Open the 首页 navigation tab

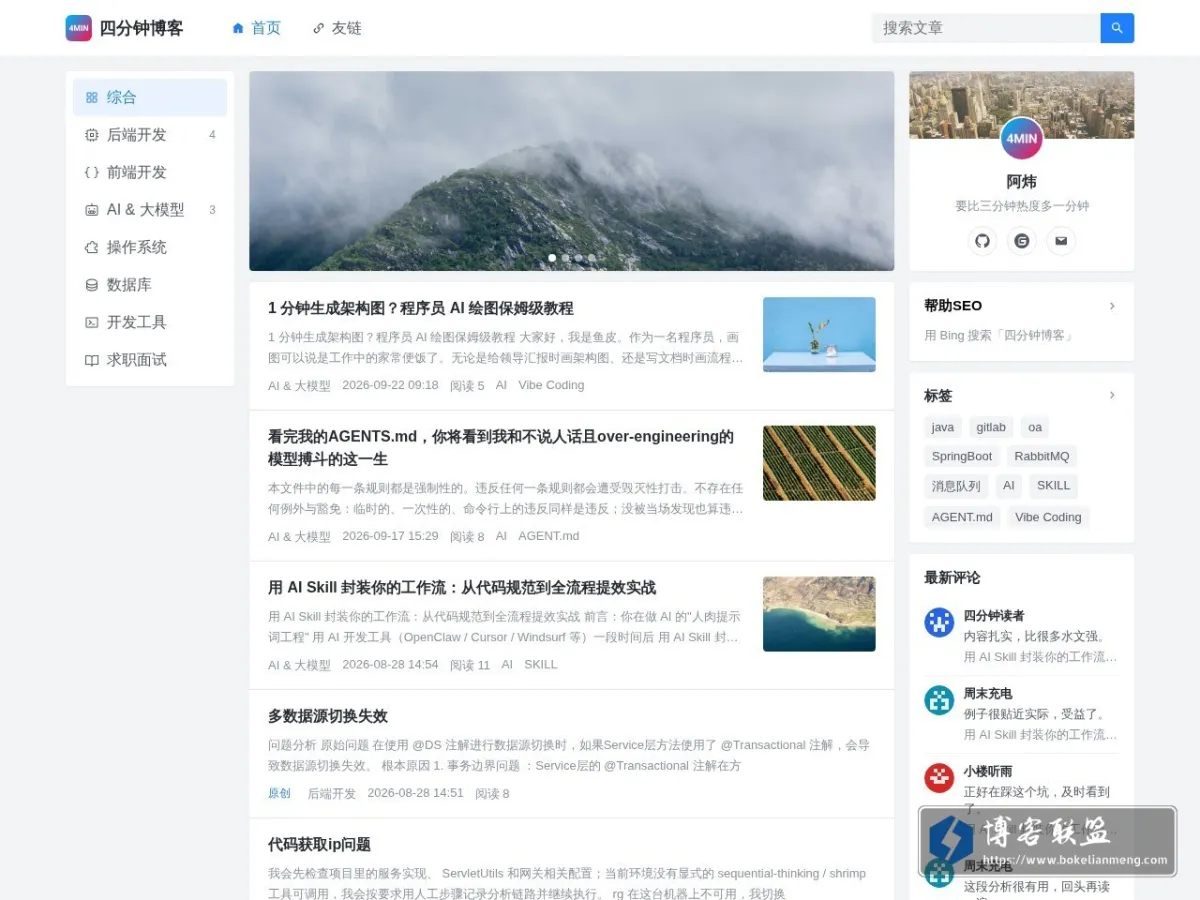[256, 28]
